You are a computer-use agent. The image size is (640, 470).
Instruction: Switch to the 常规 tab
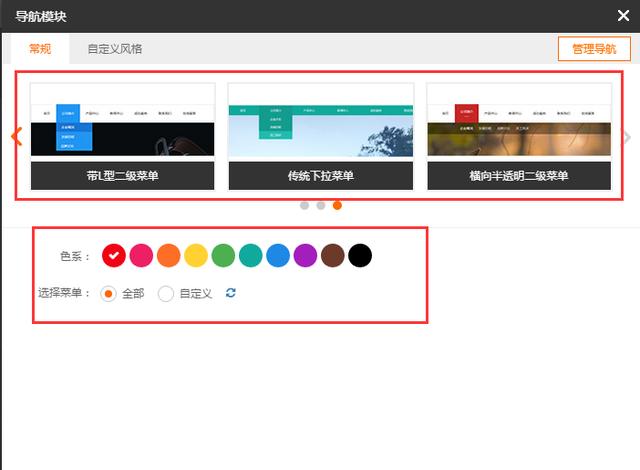pos(41,49)
